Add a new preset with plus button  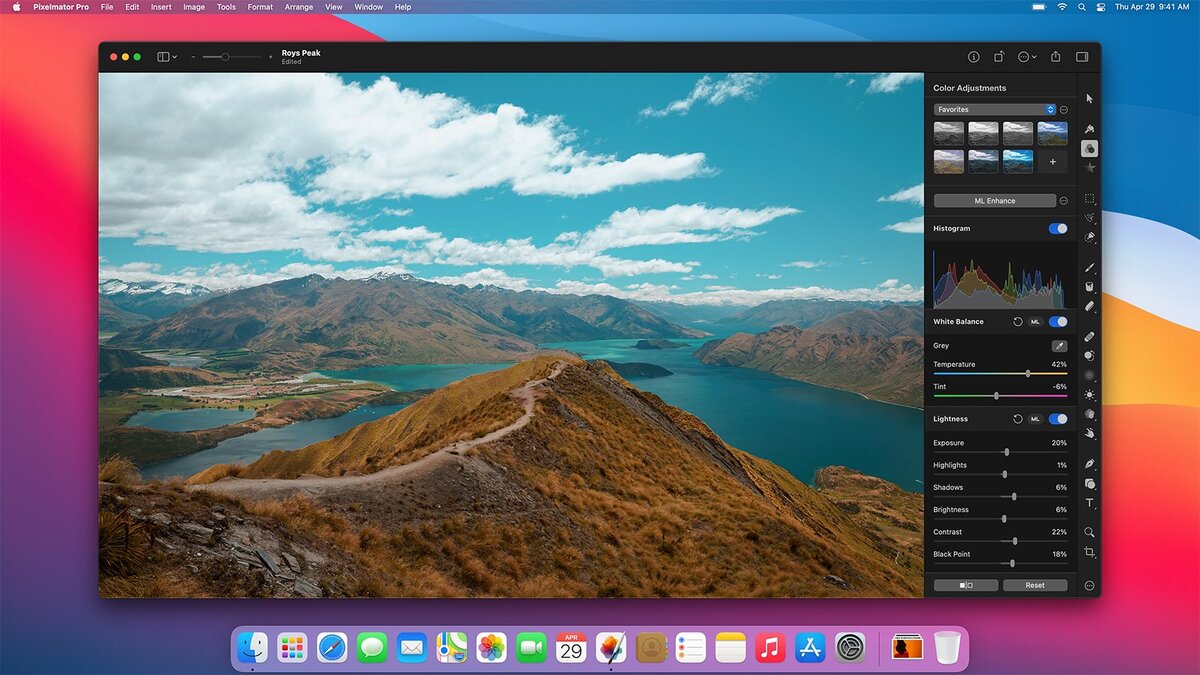pyautogui.click(x=1052, y=161)
